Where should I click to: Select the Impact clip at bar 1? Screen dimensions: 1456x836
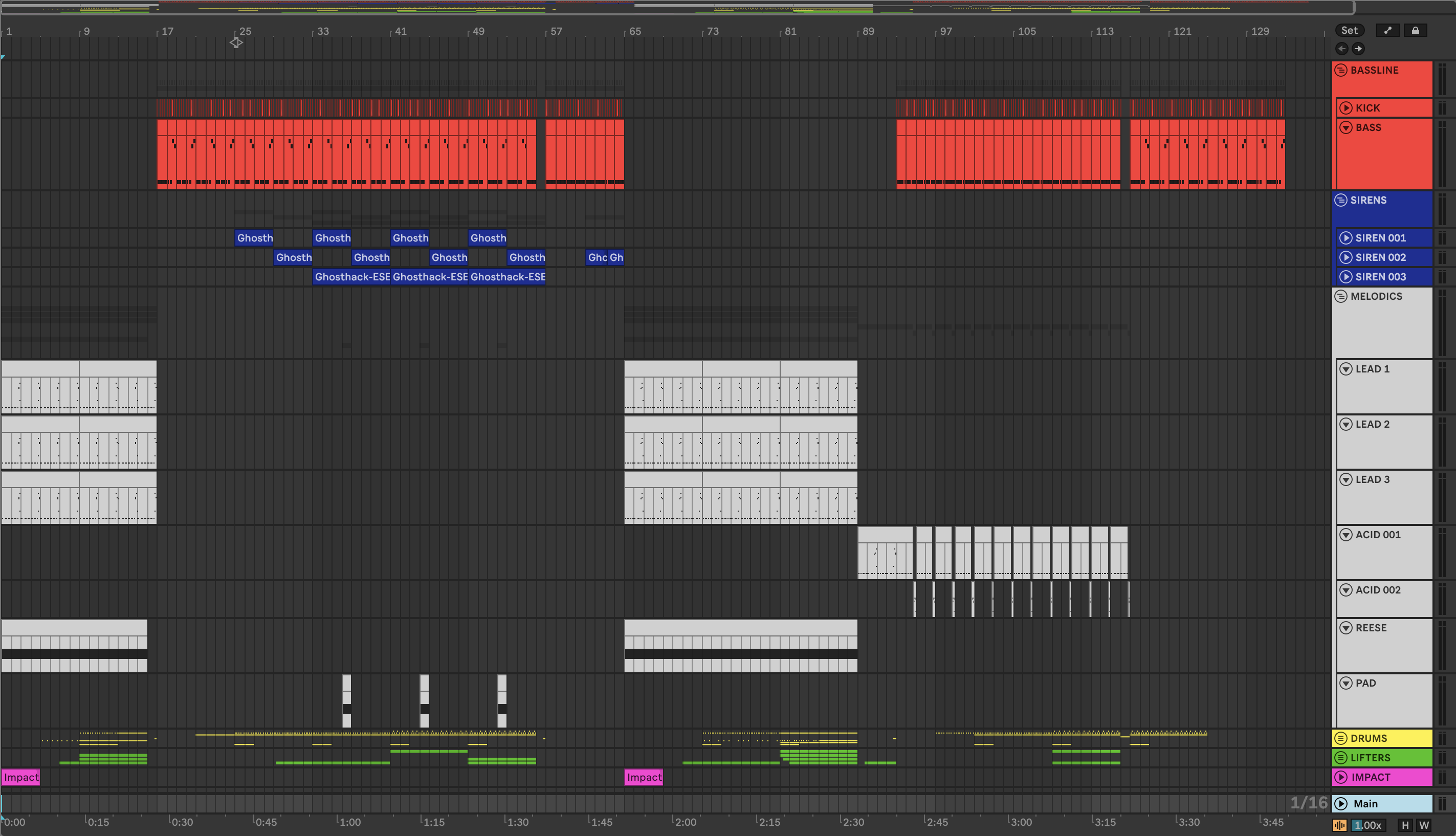tap(20, 778)
